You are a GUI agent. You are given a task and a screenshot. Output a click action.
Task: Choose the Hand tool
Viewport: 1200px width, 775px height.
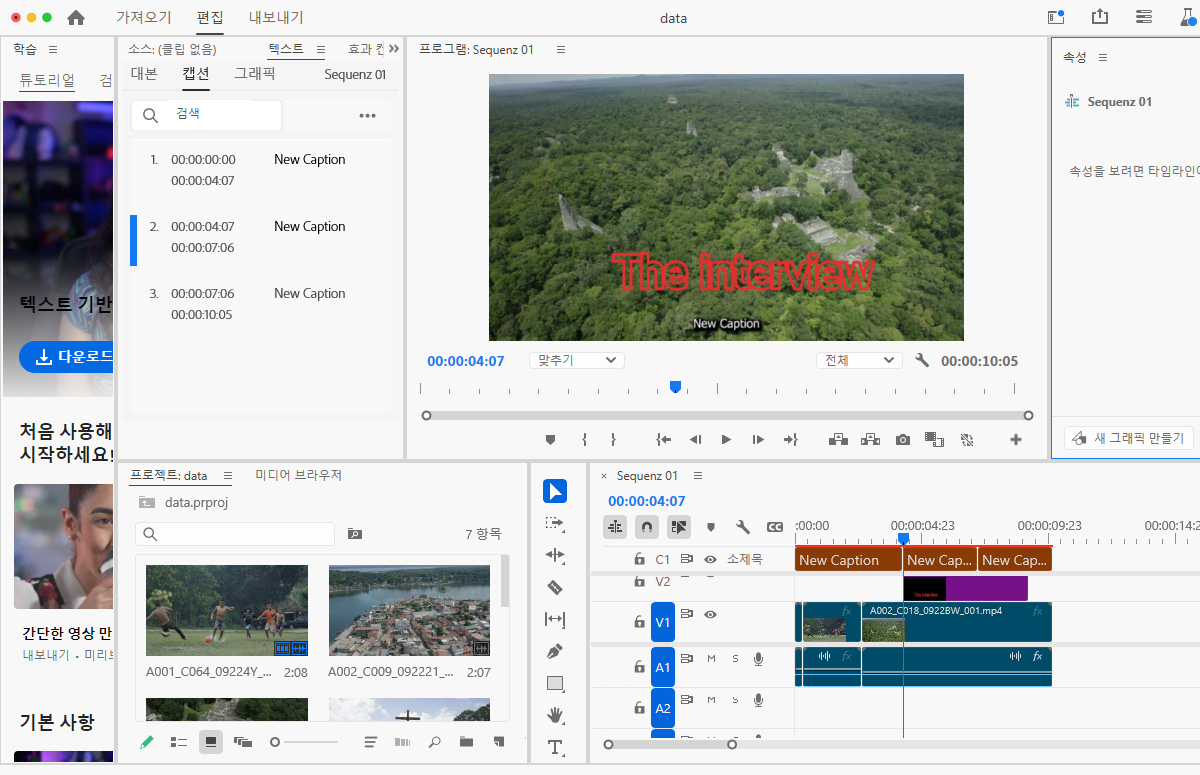click(x=555, y=715)
